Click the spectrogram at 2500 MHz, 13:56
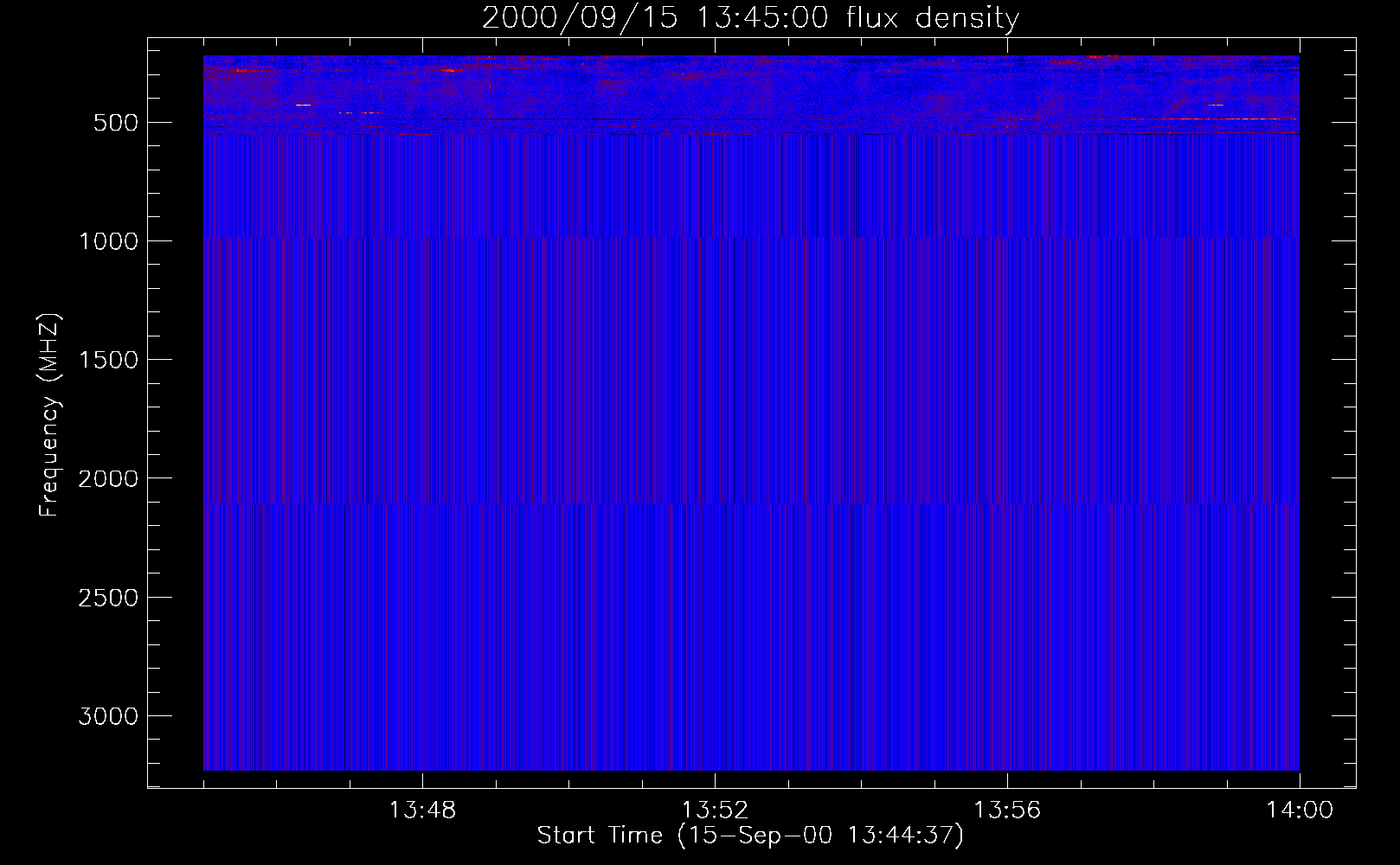Image resolution: width=1400 pixels, height=865 pixels. (x=1007, y=597)
